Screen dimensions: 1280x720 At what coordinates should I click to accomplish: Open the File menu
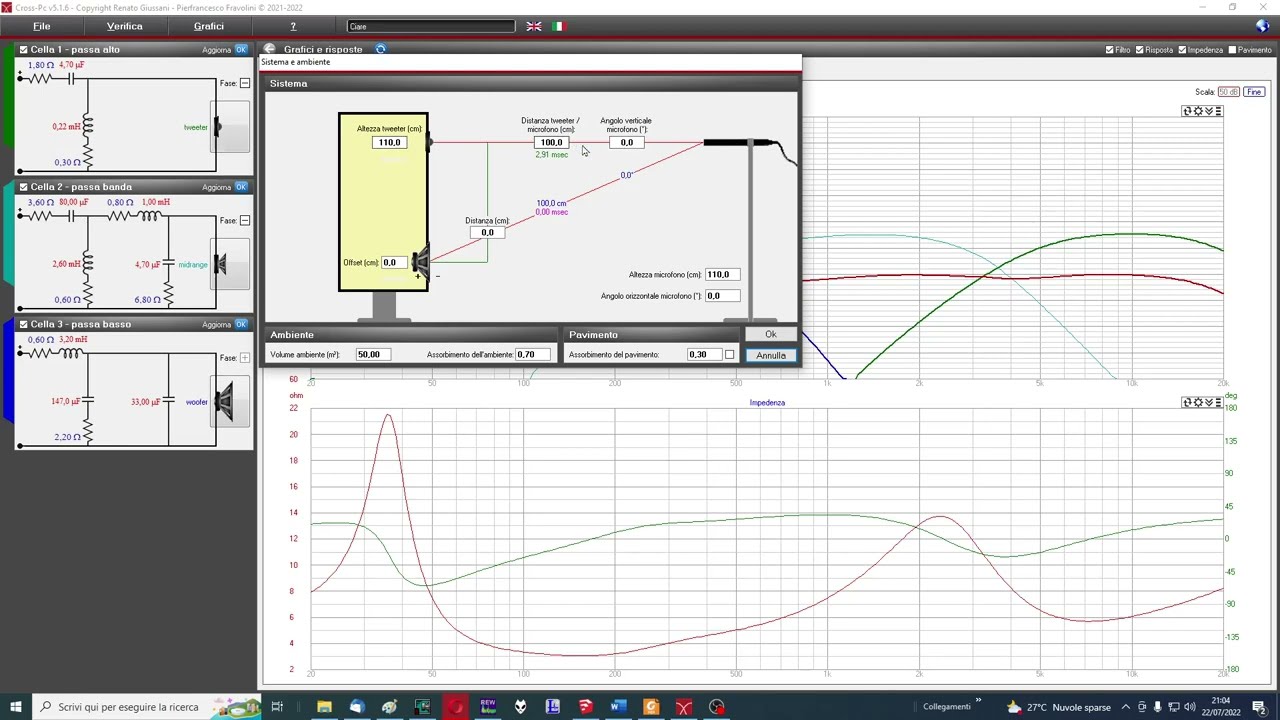pos(42,26)
